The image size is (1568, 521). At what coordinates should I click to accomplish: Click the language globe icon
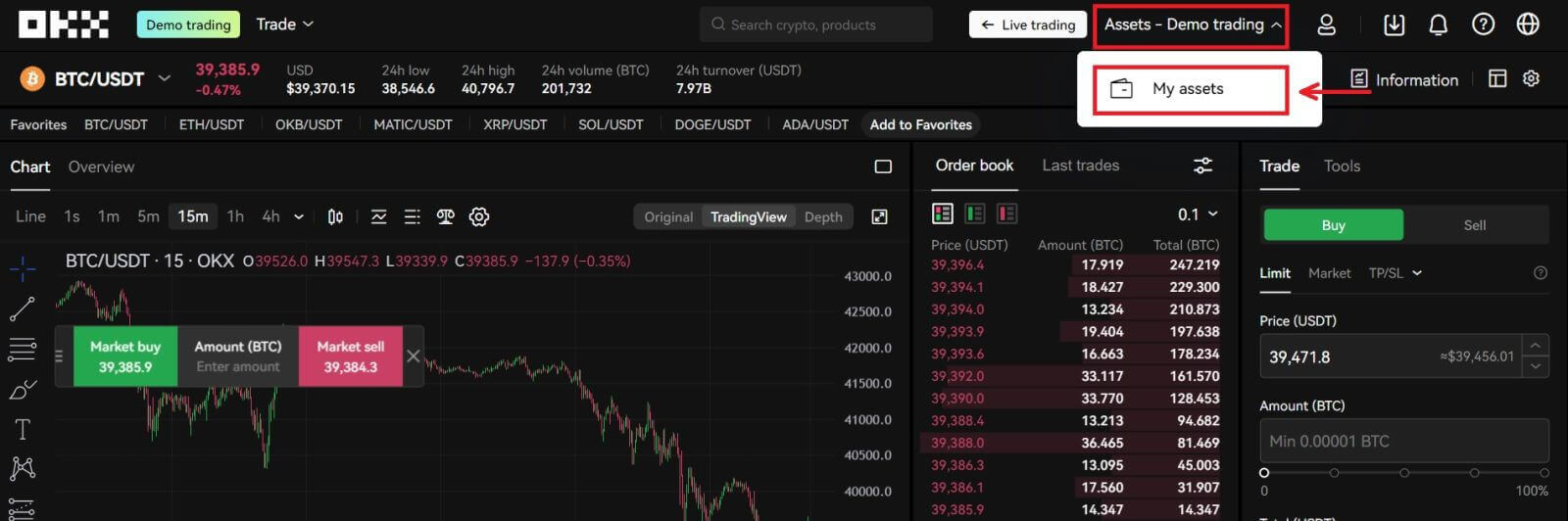1528,24
